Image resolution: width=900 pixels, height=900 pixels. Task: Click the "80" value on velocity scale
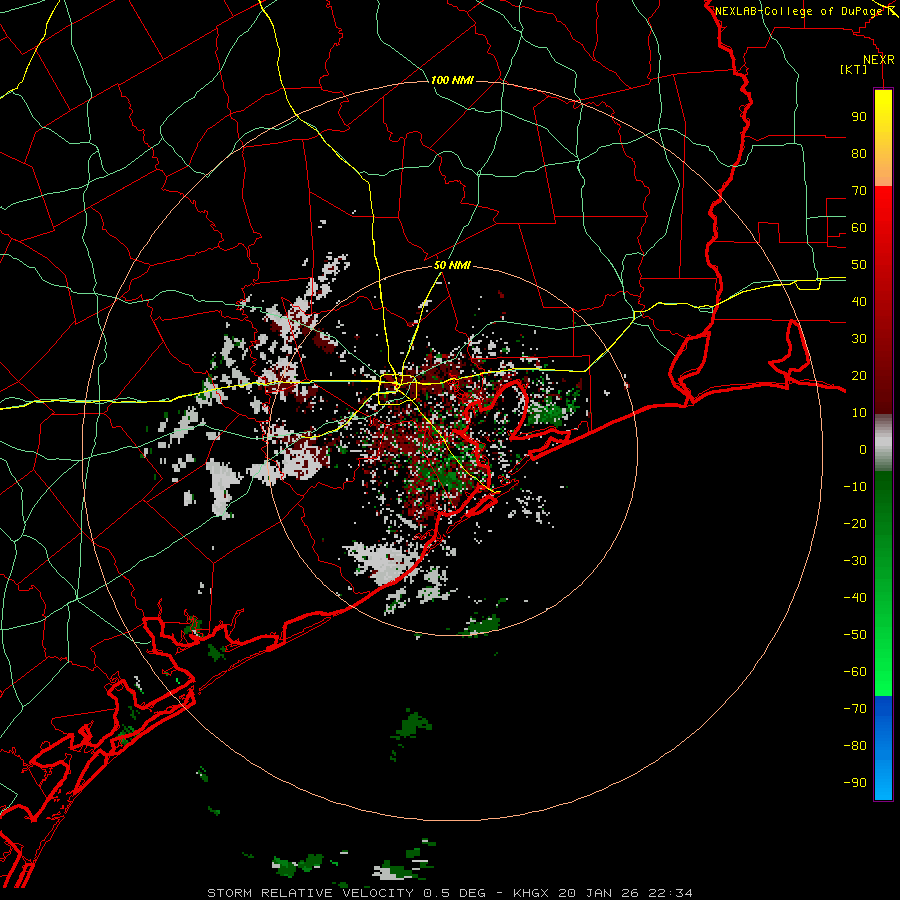click(859, 153)
